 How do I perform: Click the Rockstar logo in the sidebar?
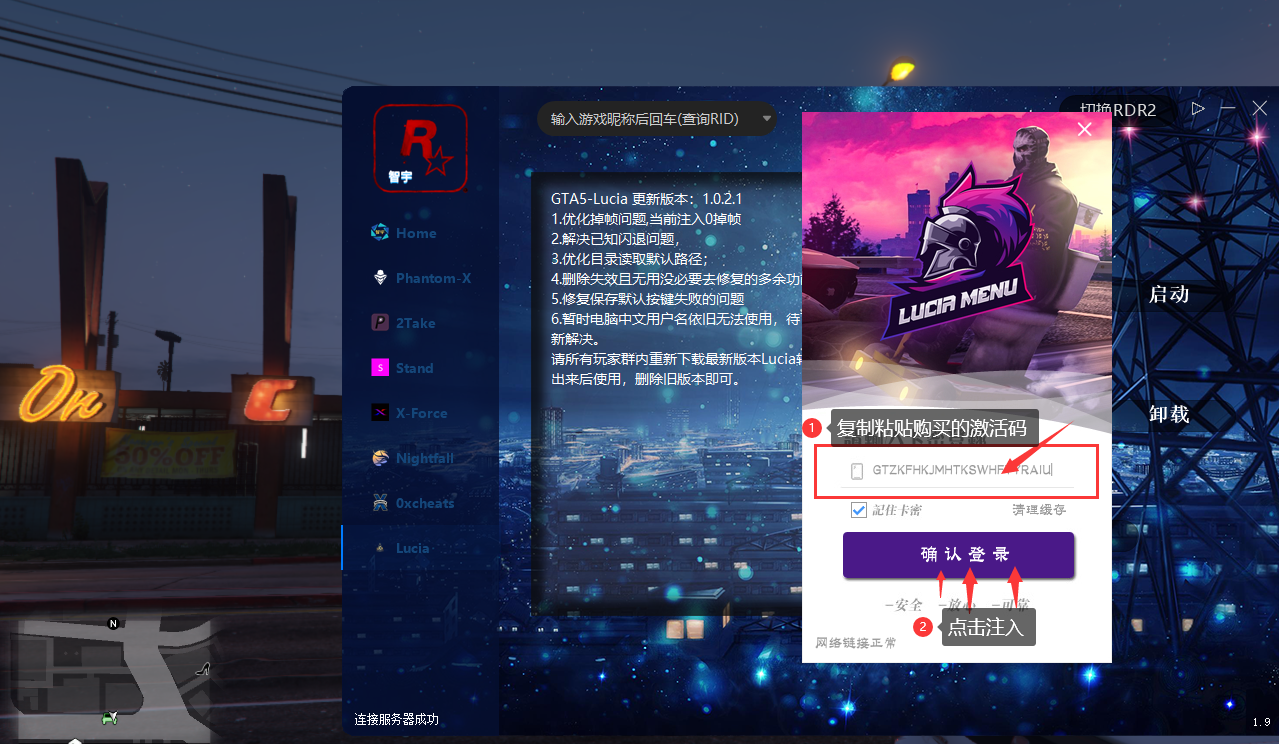click(x=420, y=148)
